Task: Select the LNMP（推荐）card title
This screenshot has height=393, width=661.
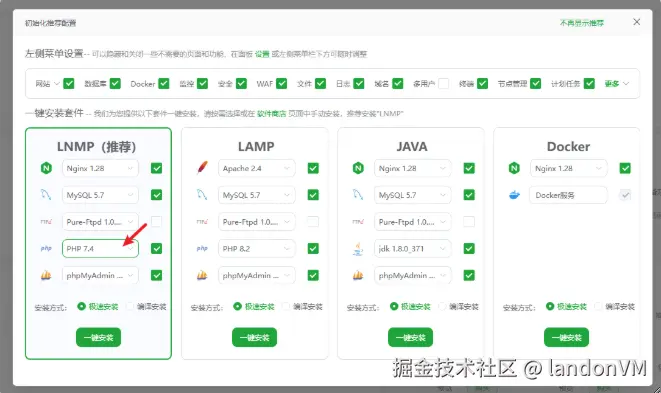Action: click(x=97, y=147)
